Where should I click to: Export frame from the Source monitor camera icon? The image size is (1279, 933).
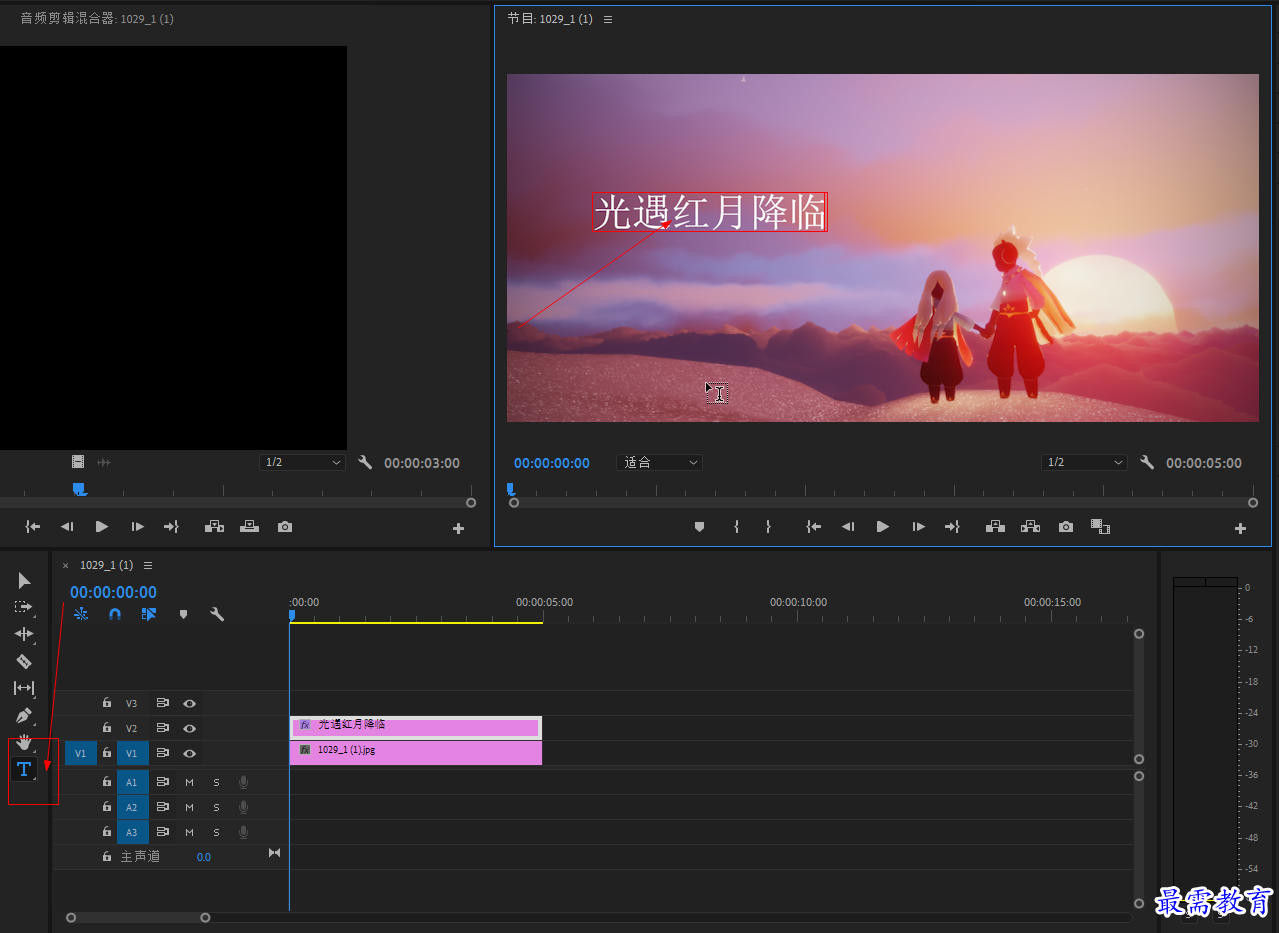click(285, 527)
